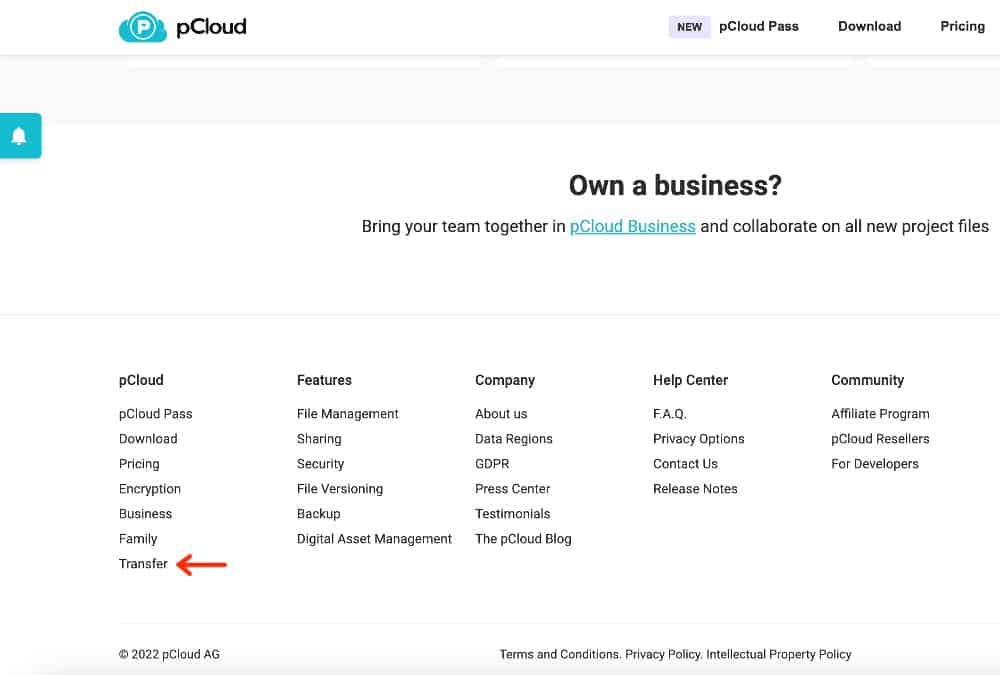Click the '© 2022 pCloud AG' text
Screen dimensions: 1000x675
(x=169, y=654)
